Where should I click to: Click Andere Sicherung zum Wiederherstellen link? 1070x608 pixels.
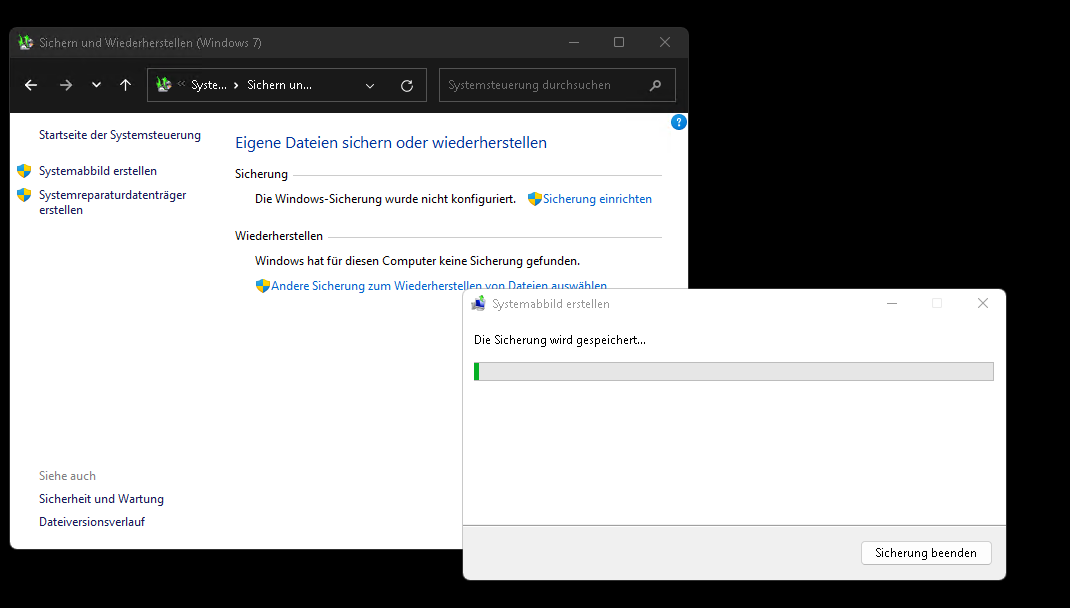(439, 286)
